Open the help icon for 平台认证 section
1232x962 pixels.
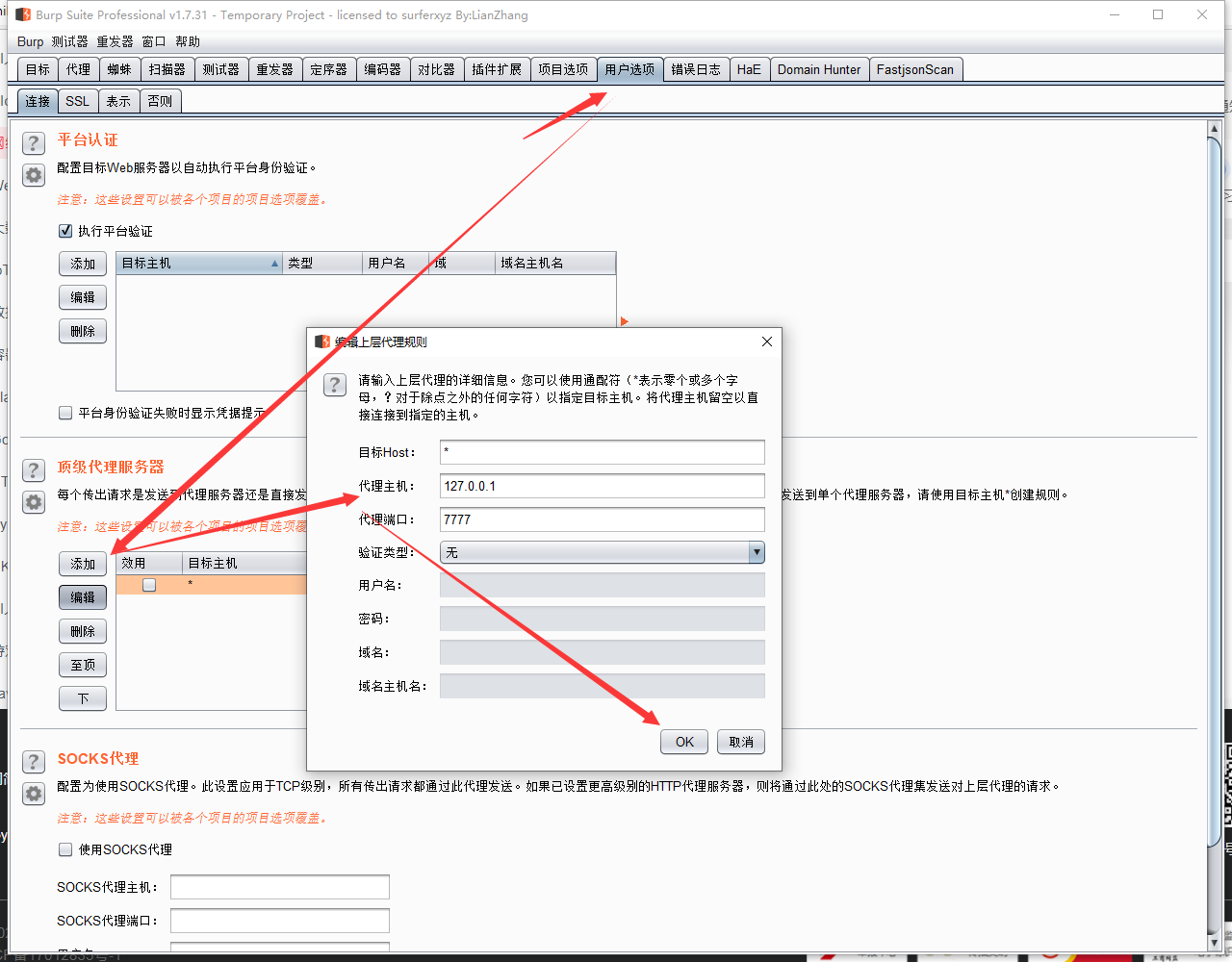[34, 143]
